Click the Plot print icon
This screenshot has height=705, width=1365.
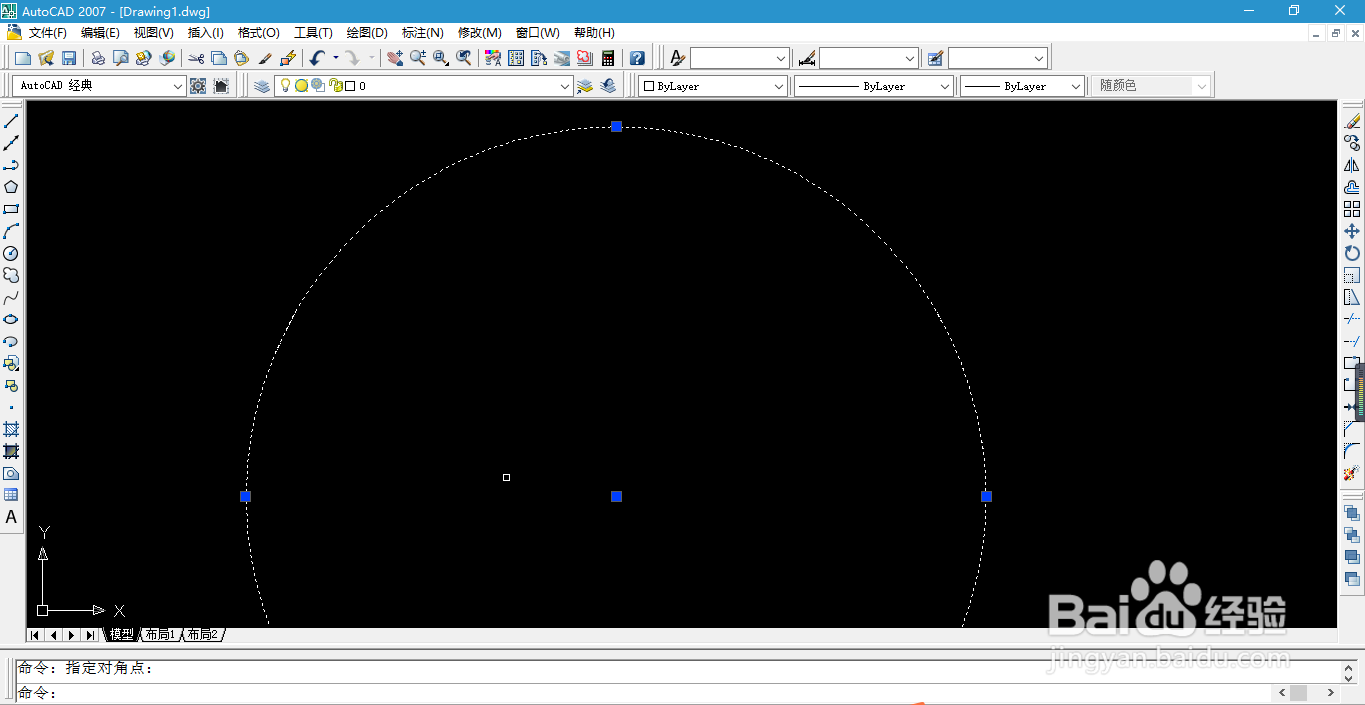[98, 58]
